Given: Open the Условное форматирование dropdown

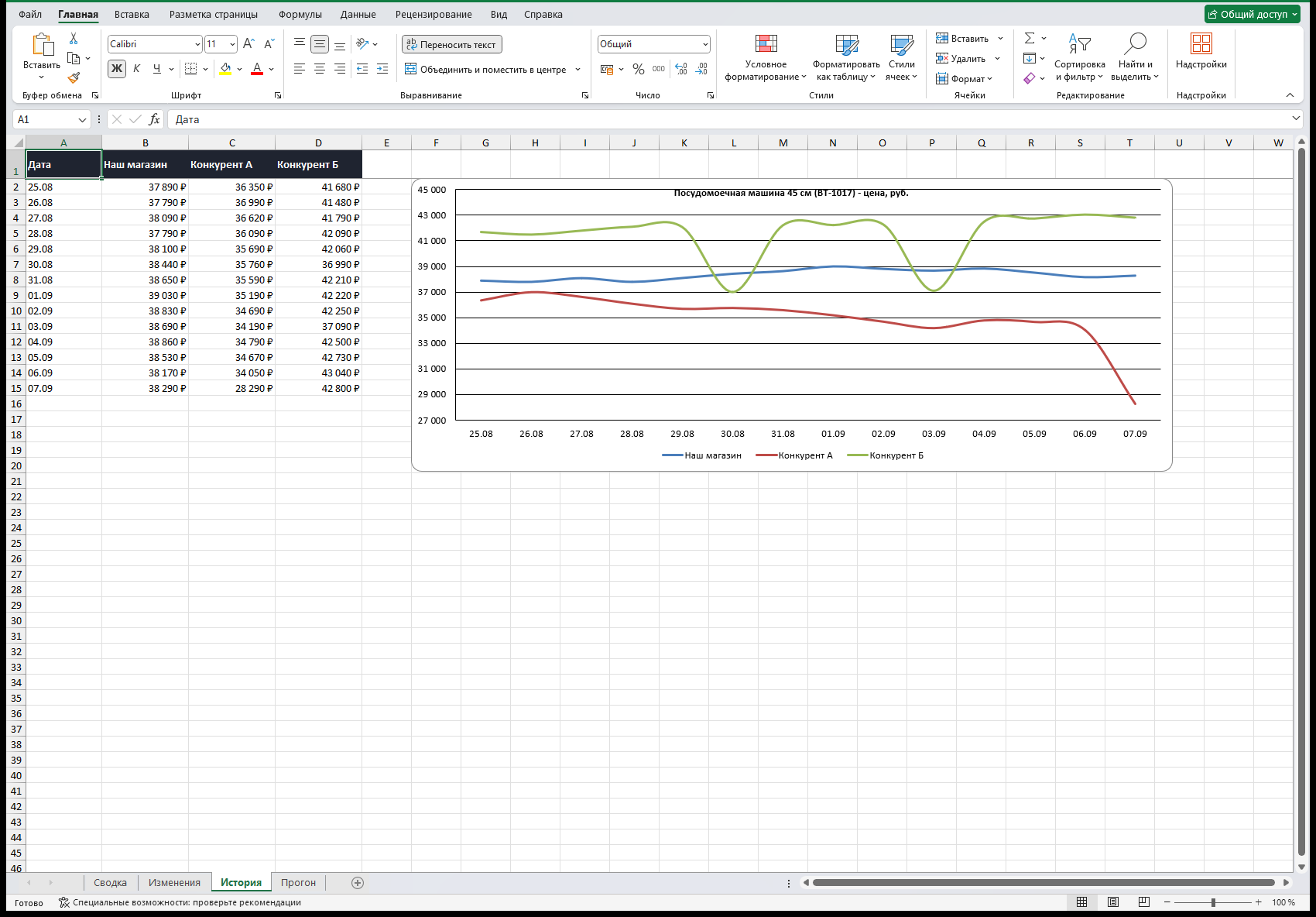Looking at the screenshot, I should (x=766, y=57).
